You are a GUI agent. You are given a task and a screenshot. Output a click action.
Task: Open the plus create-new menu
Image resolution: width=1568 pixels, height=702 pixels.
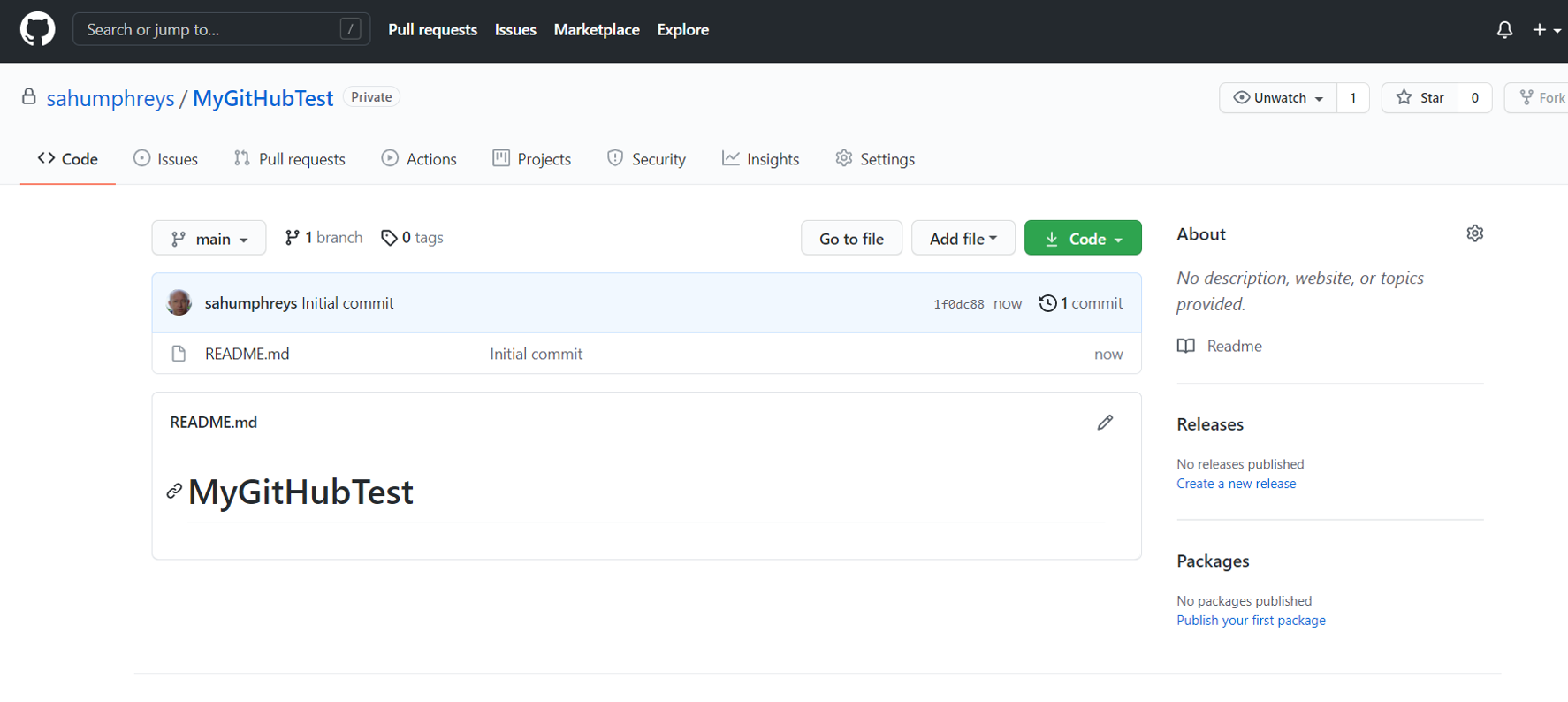[1546, 30]
